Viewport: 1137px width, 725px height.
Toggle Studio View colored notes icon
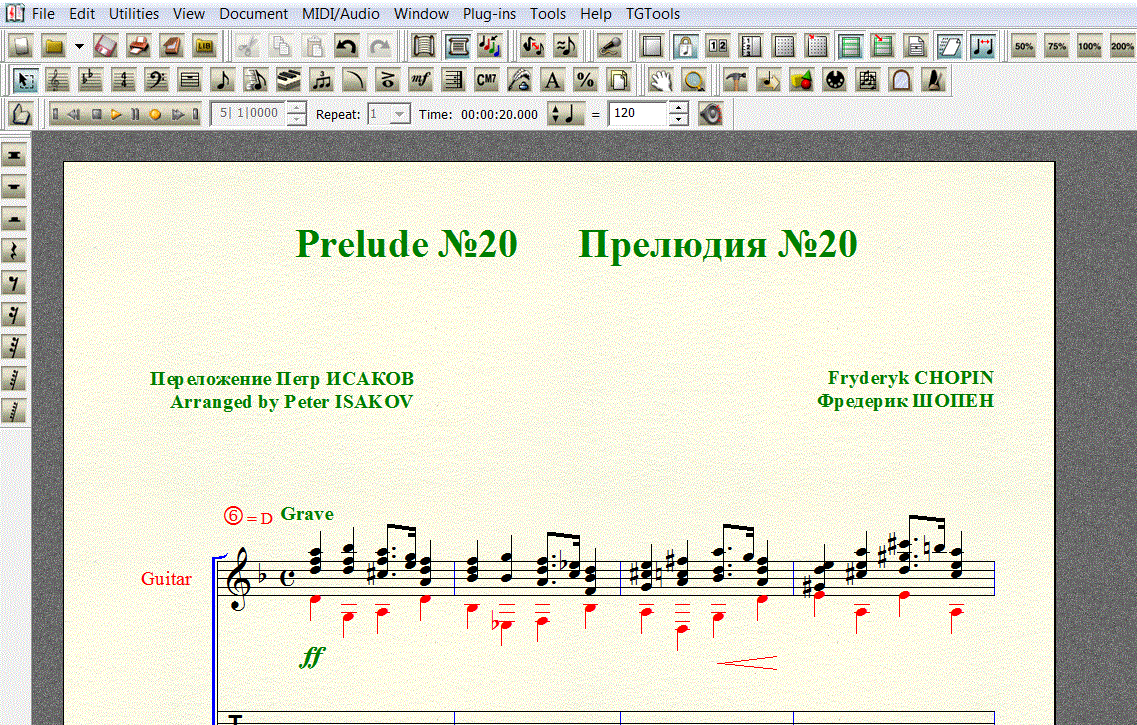[489, 46]
